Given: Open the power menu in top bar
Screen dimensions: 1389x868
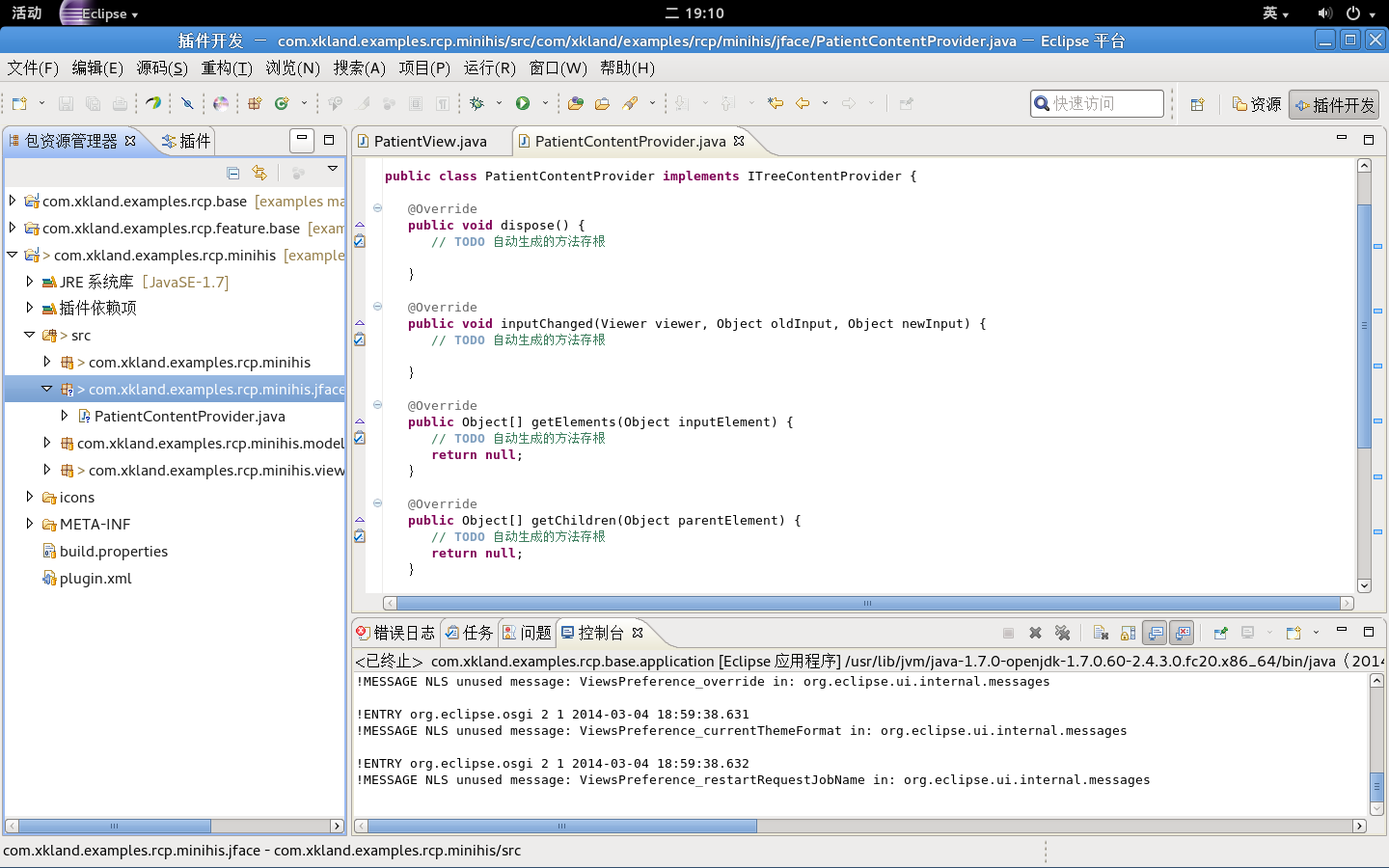Looking at the screenshot, I should click(x=1359, y=14).
